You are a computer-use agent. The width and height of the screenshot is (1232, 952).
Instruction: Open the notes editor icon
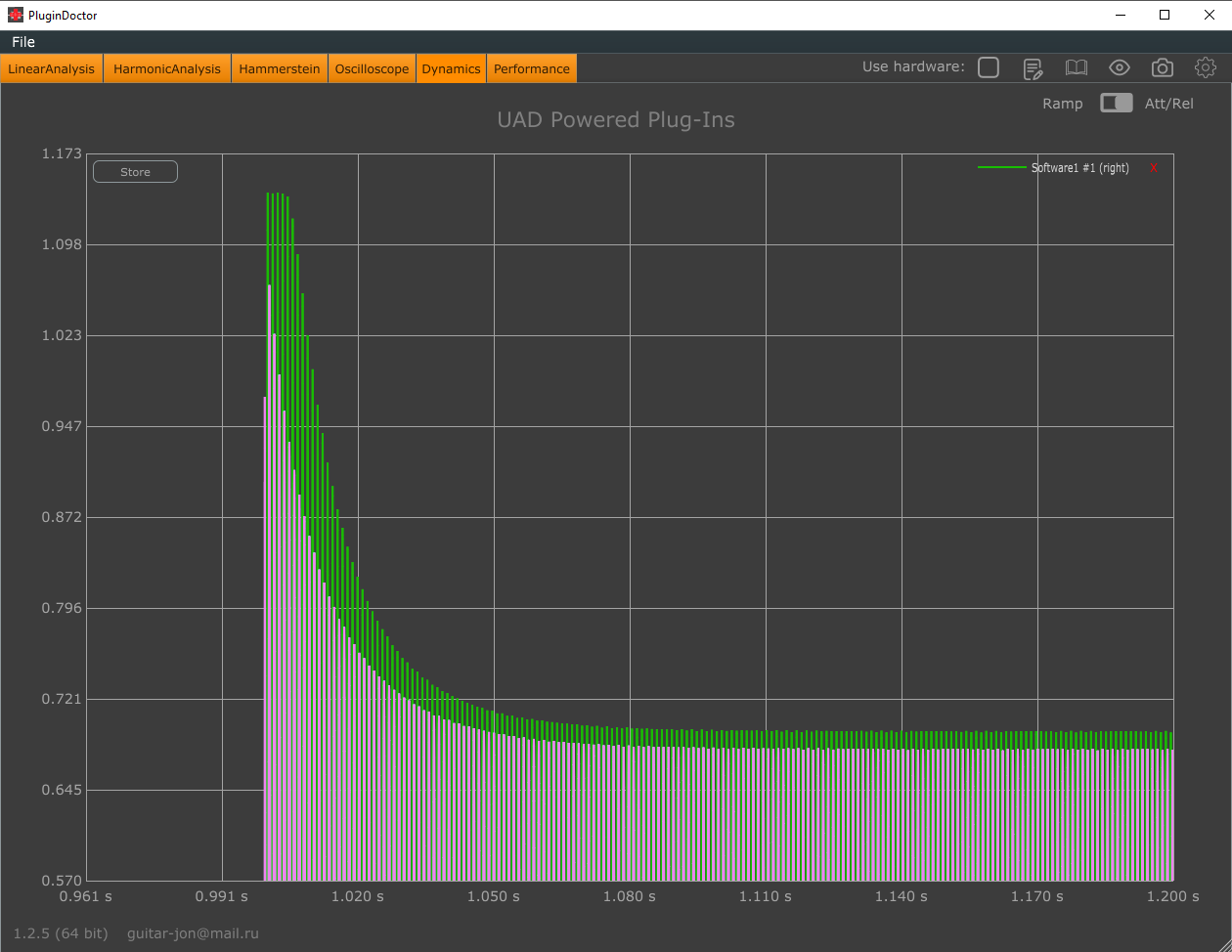coord(1033,67)
